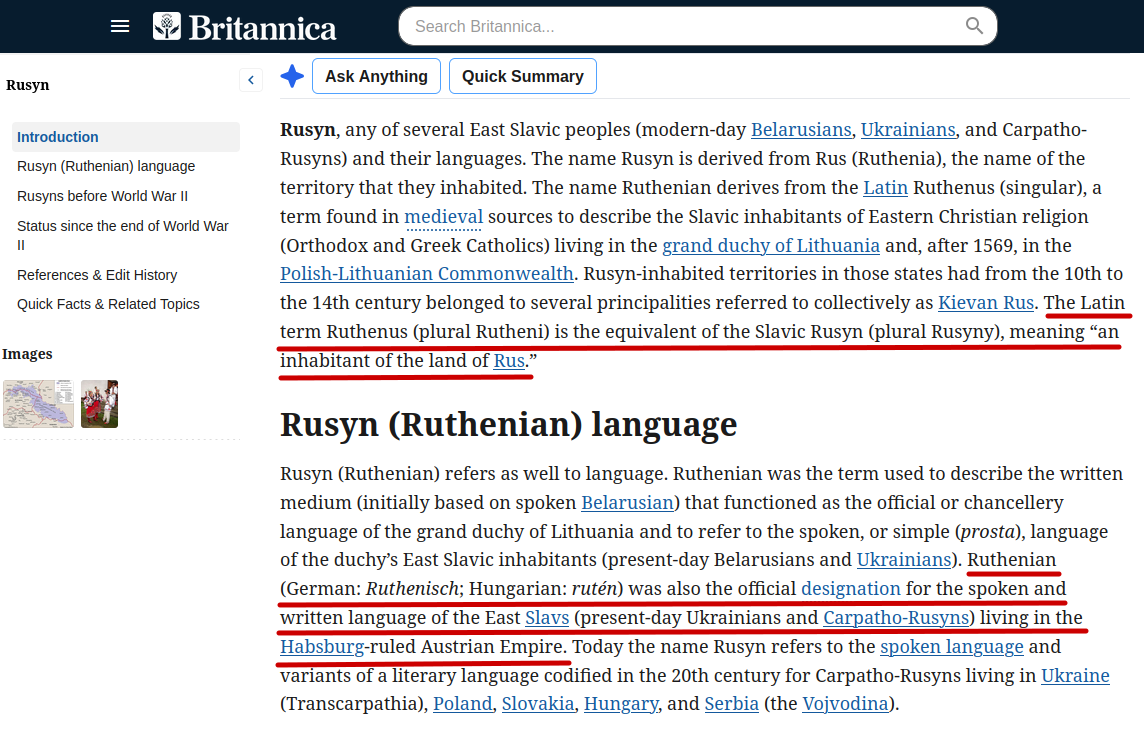Click the Rus link
The width and height of the screenshot is (1144, 734).
tap(509, 360)
